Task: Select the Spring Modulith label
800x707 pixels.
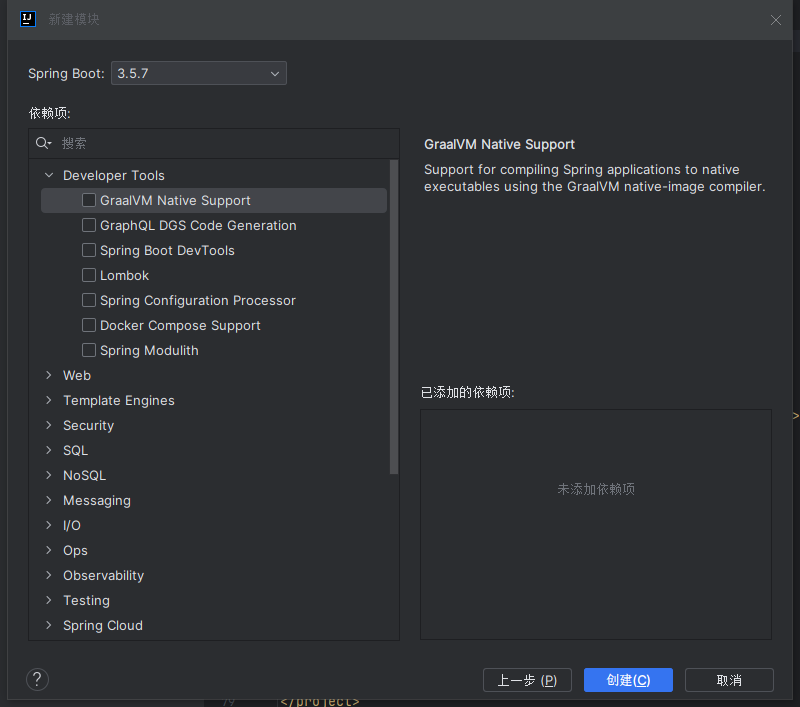Action: click(149, 350)
